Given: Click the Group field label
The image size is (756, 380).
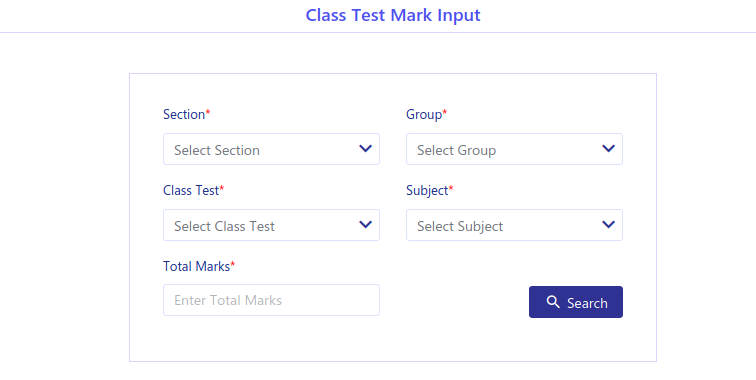Looking at the screenshot, I should [424, 114].
